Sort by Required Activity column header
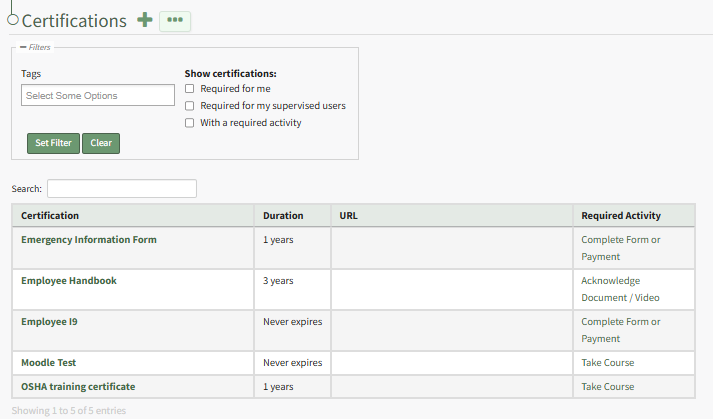The image size is (713, 419). point(621,216)
